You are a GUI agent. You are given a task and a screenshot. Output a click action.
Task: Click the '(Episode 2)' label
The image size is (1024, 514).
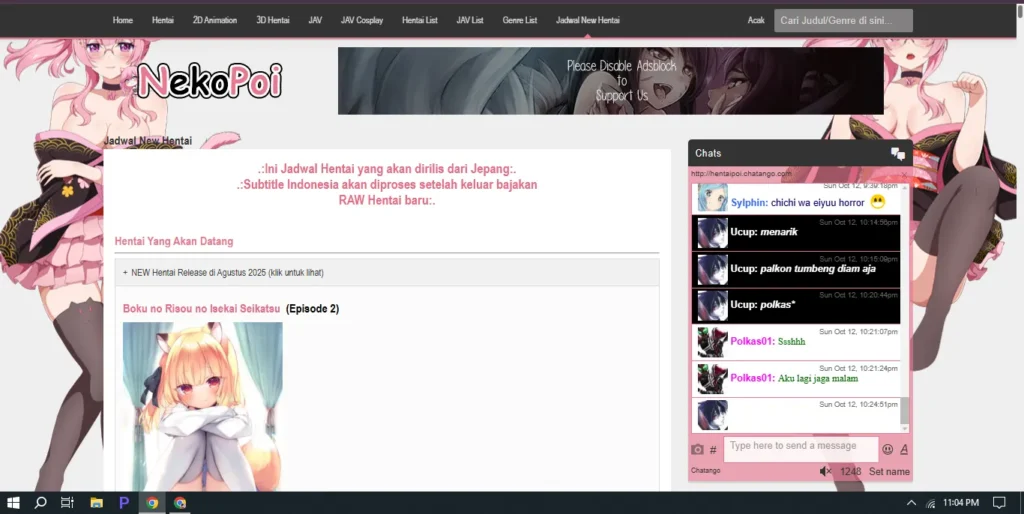(x=313, y=309)
